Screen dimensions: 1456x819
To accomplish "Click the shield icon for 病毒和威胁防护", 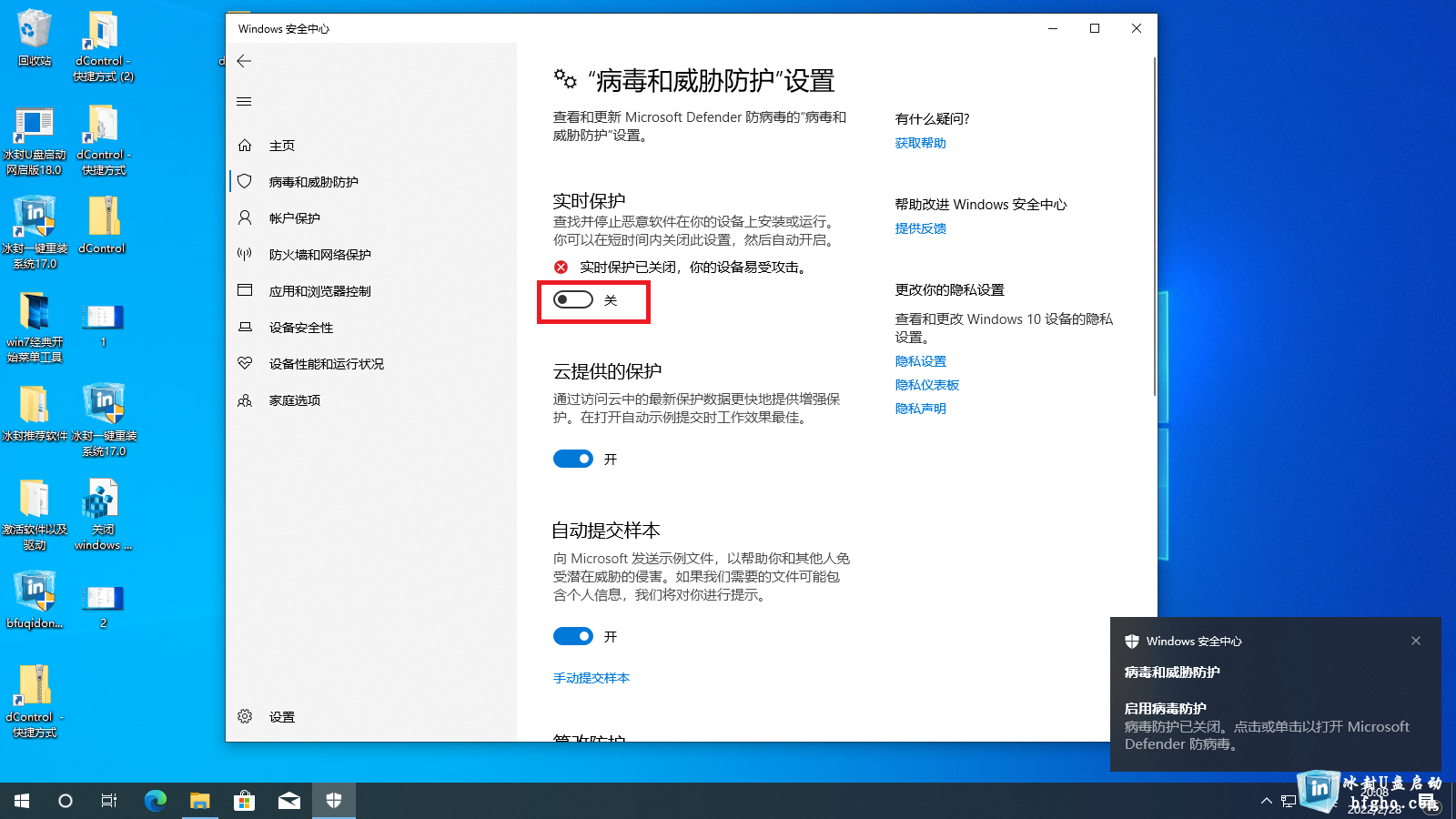I will point(245,182).
